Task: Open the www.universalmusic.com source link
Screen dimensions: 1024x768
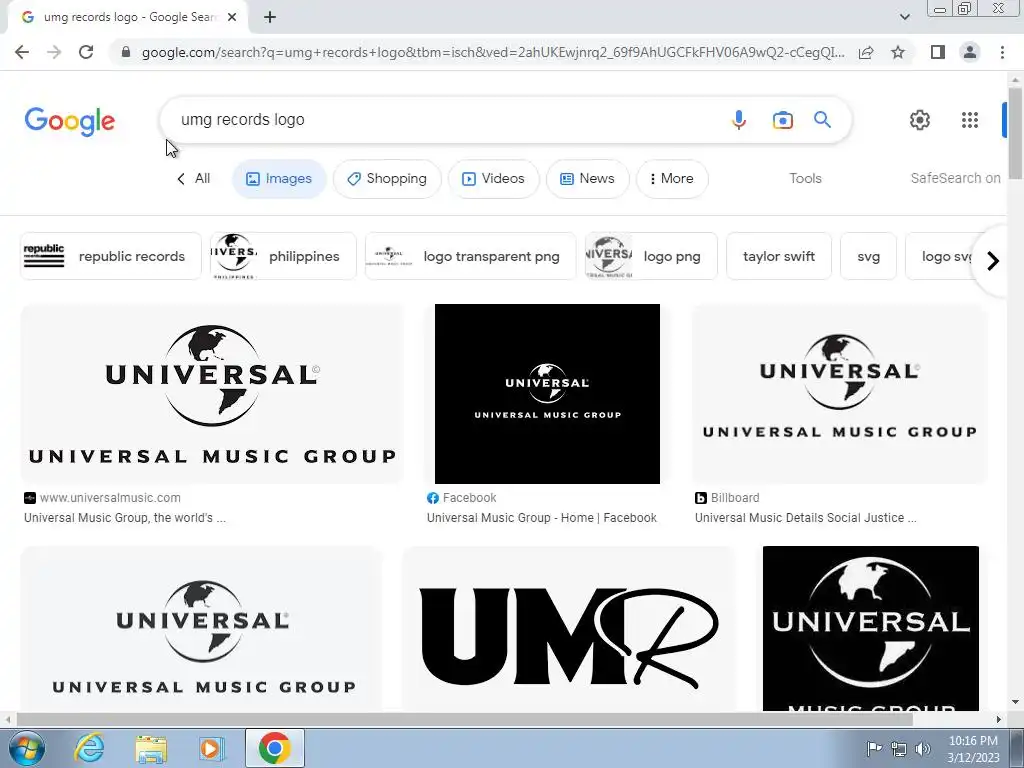Action: click(x=103, y=498)
